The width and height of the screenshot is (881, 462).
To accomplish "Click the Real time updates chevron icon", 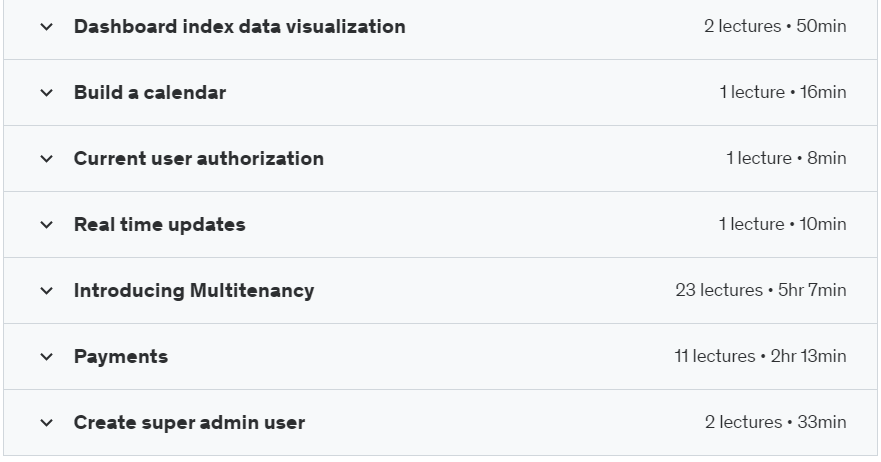I will pos(47,224).
